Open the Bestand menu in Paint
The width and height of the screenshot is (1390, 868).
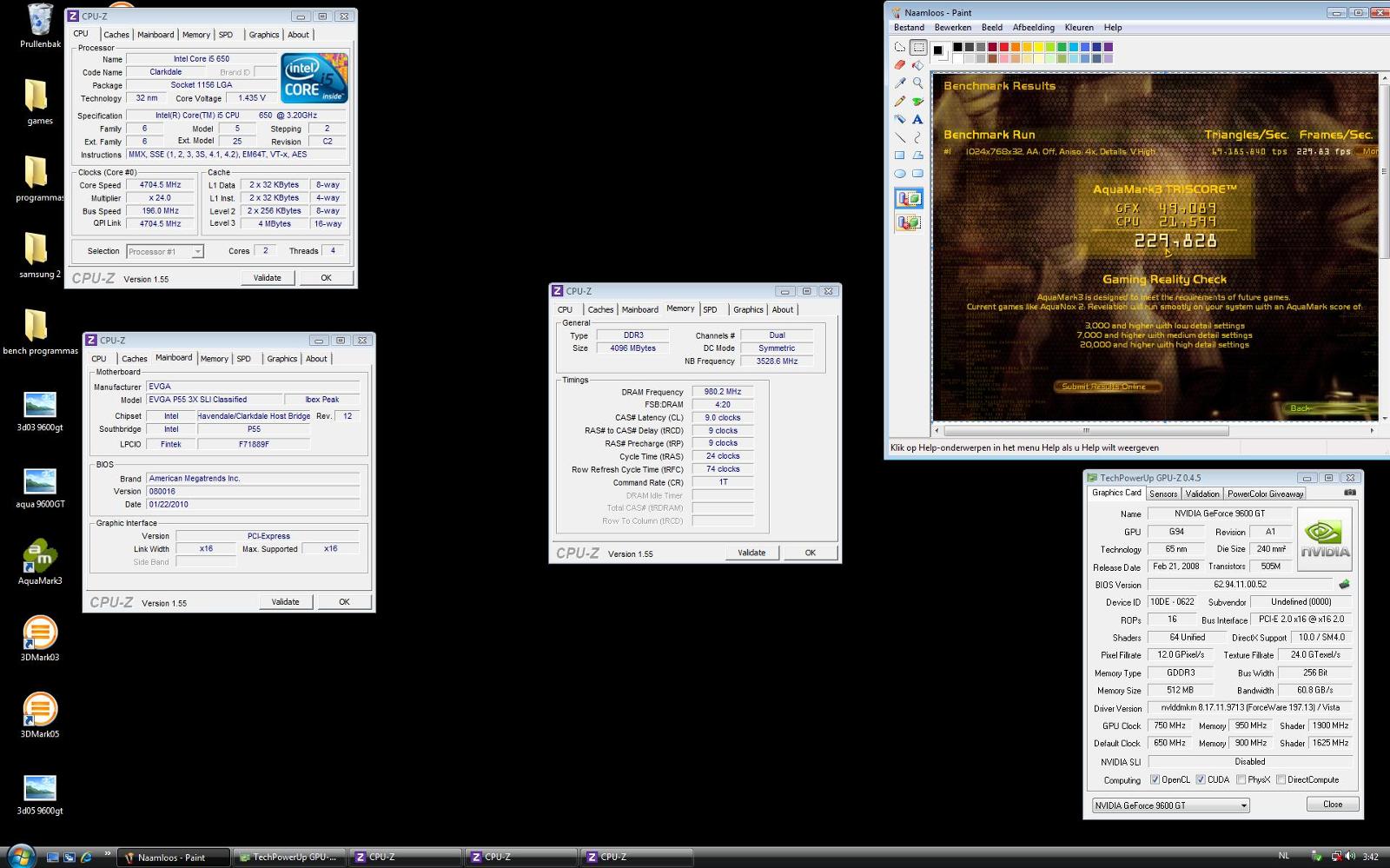909,27
